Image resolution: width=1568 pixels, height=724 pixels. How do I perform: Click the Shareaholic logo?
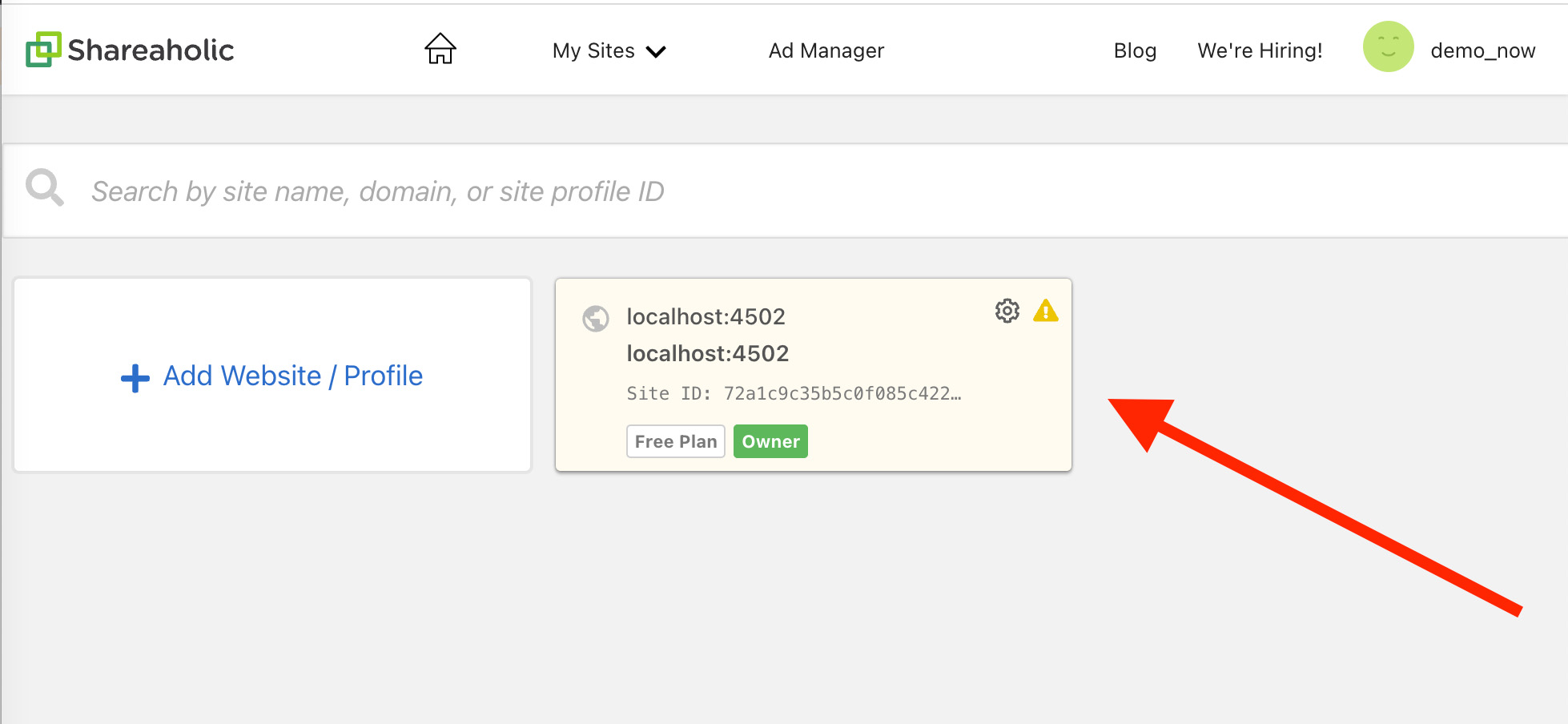(x=130, y=50)
